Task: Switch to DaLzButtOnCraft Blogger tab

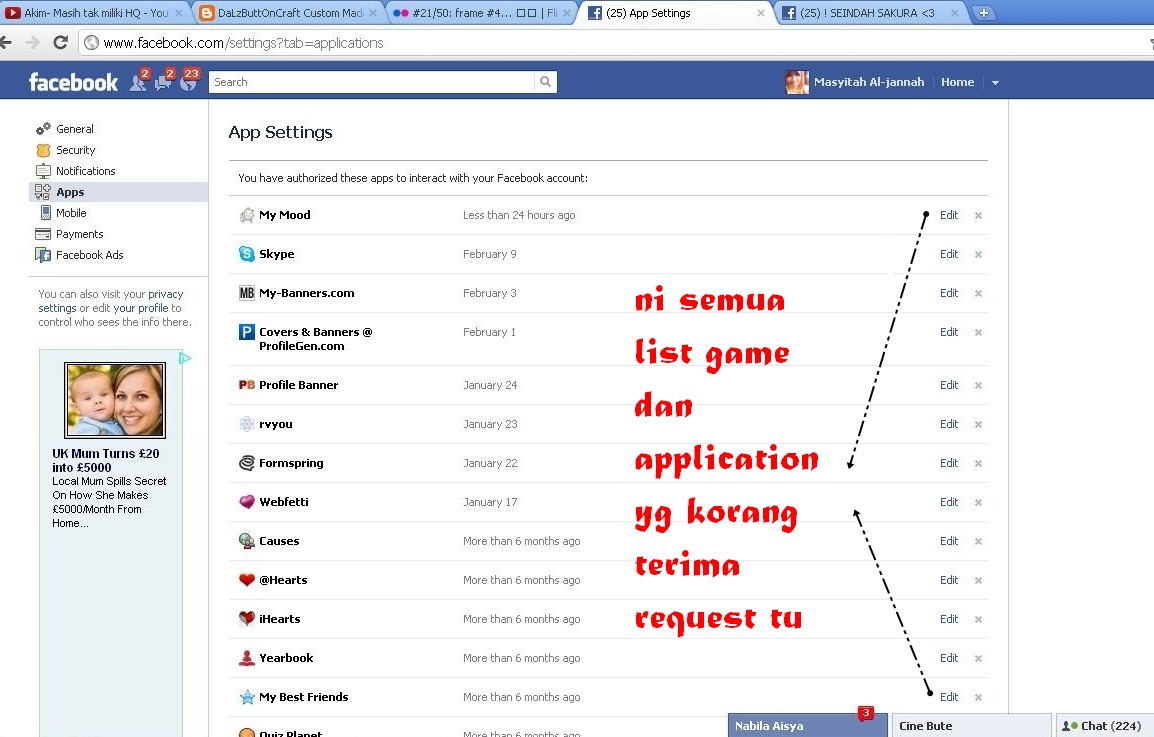Action: 288,13
